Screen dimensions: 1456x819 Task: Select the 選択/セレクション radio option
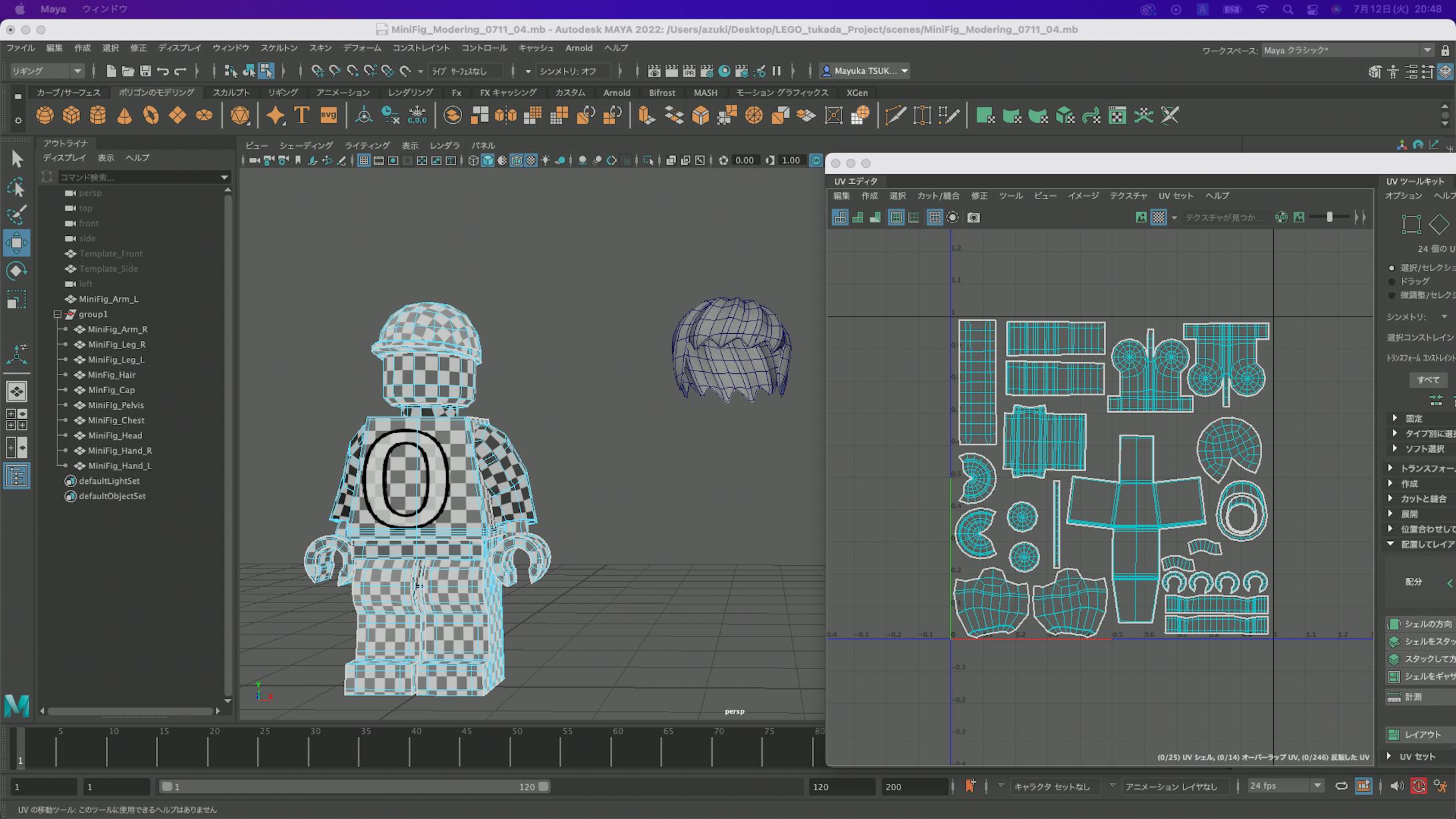point(1391,268)
